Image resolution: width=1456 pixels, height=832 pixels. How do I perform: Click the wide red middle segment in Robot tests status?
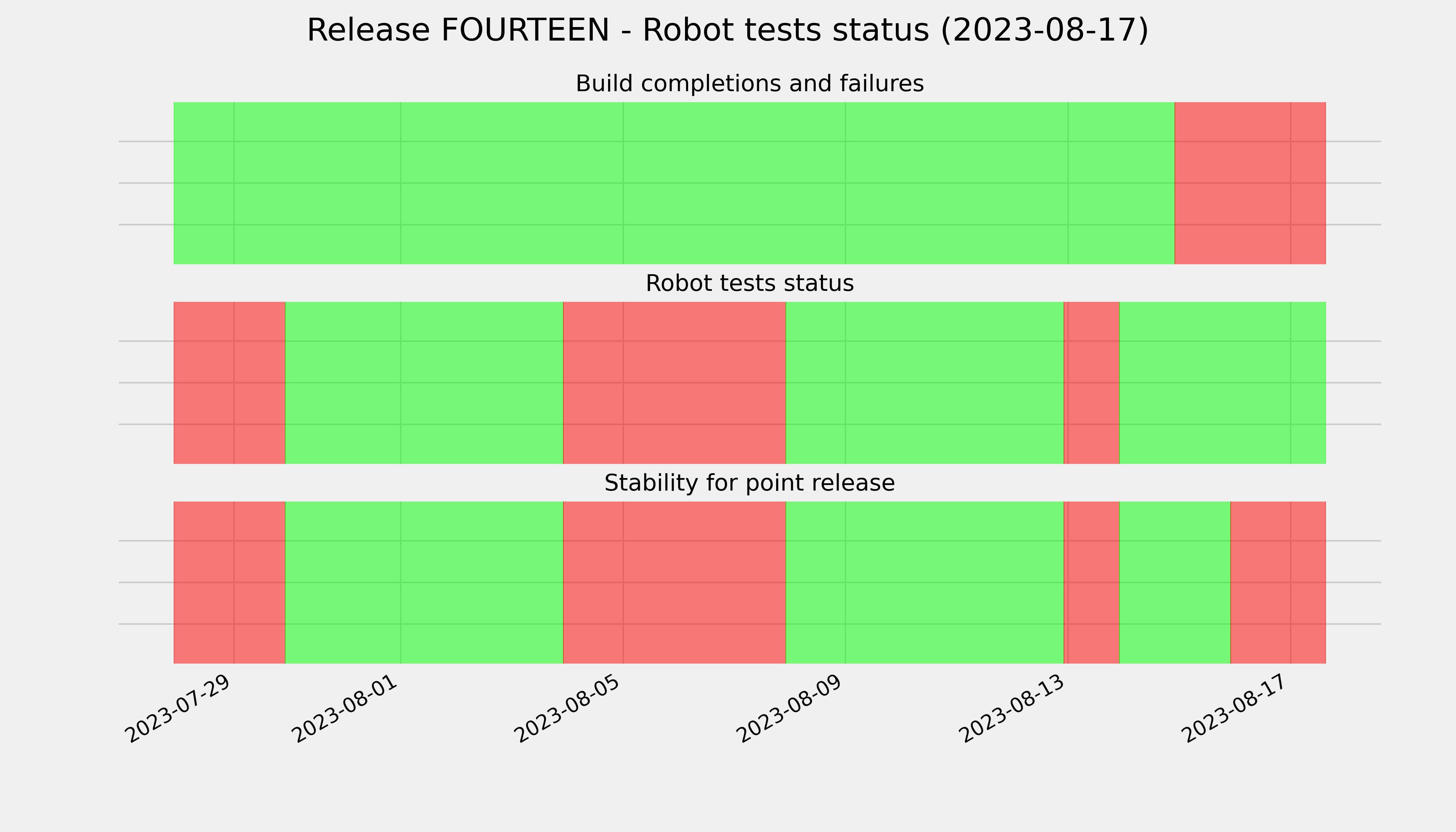[x=674, y=383]
